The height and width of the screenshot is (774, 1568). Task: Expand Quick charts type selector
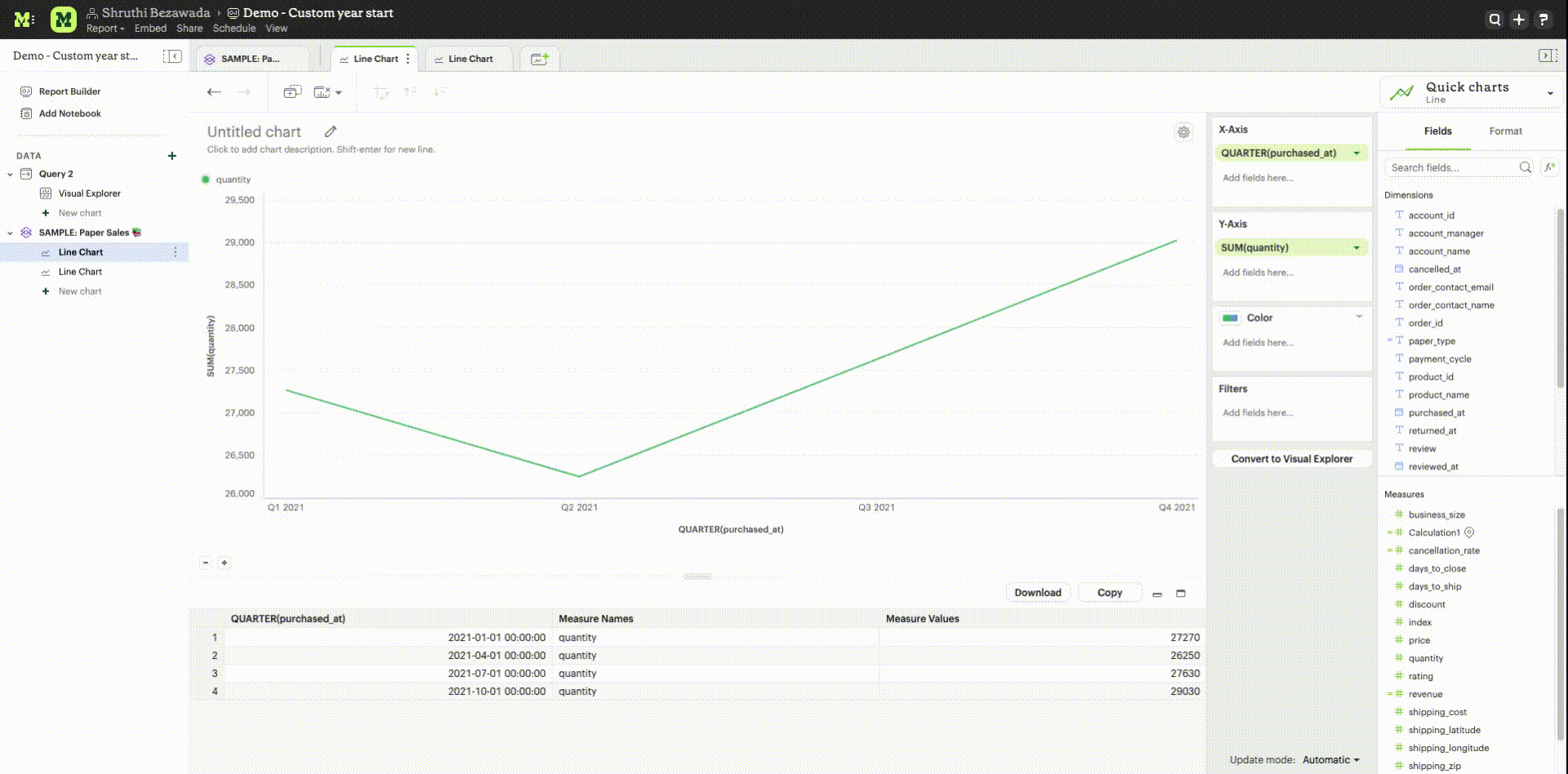tap(1549, 93)
